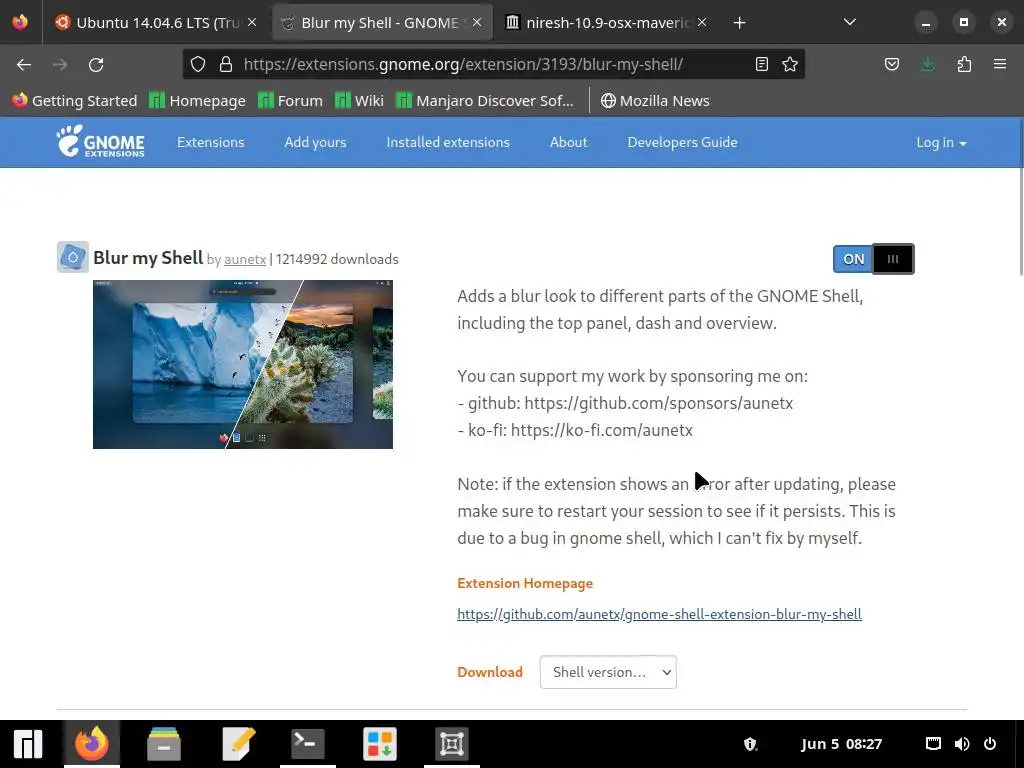
Task: Open the Wiki bookmark
Action: pyautogui.click(x=359, y=101)
